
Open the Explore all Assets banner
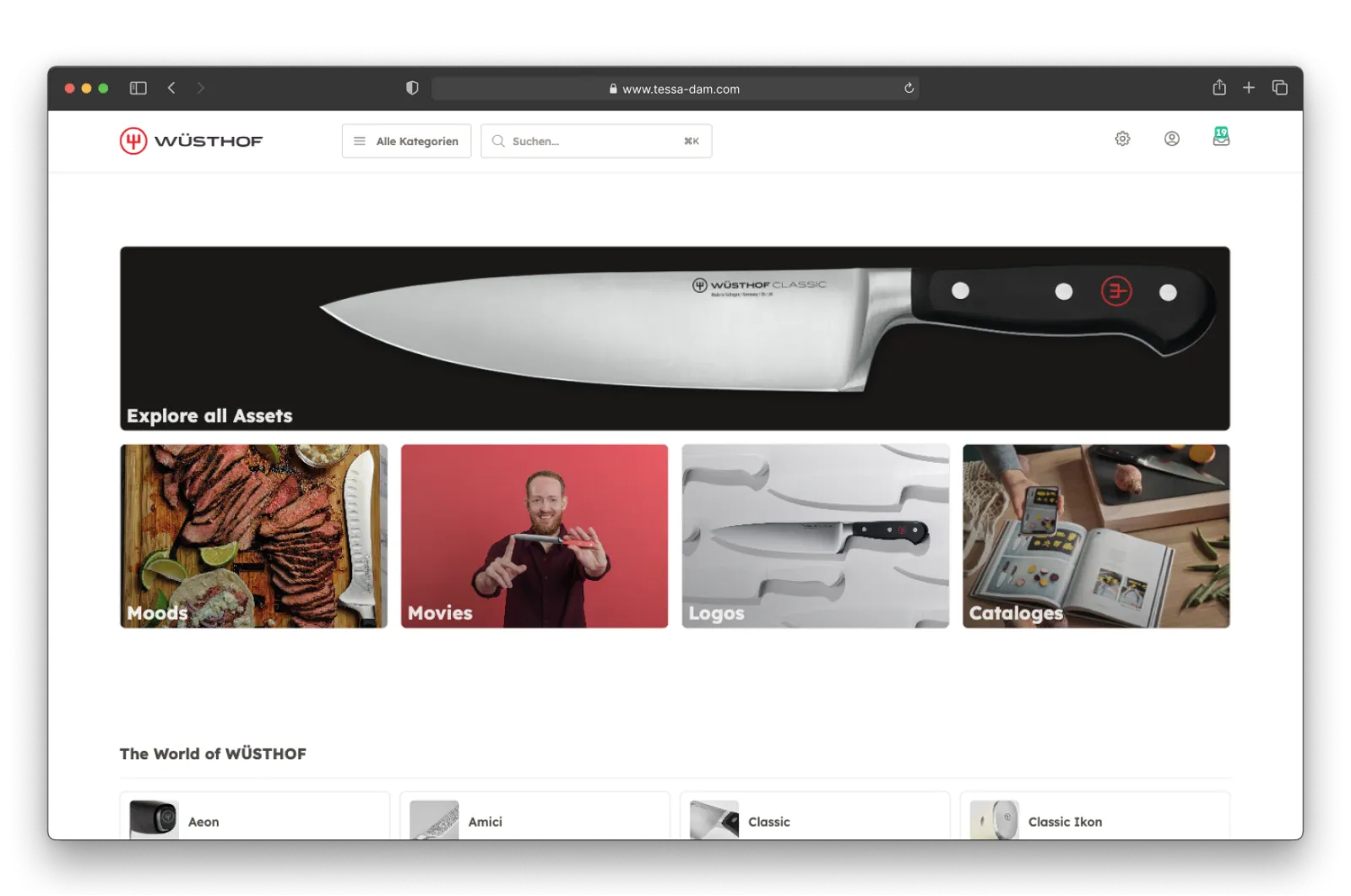675,338
